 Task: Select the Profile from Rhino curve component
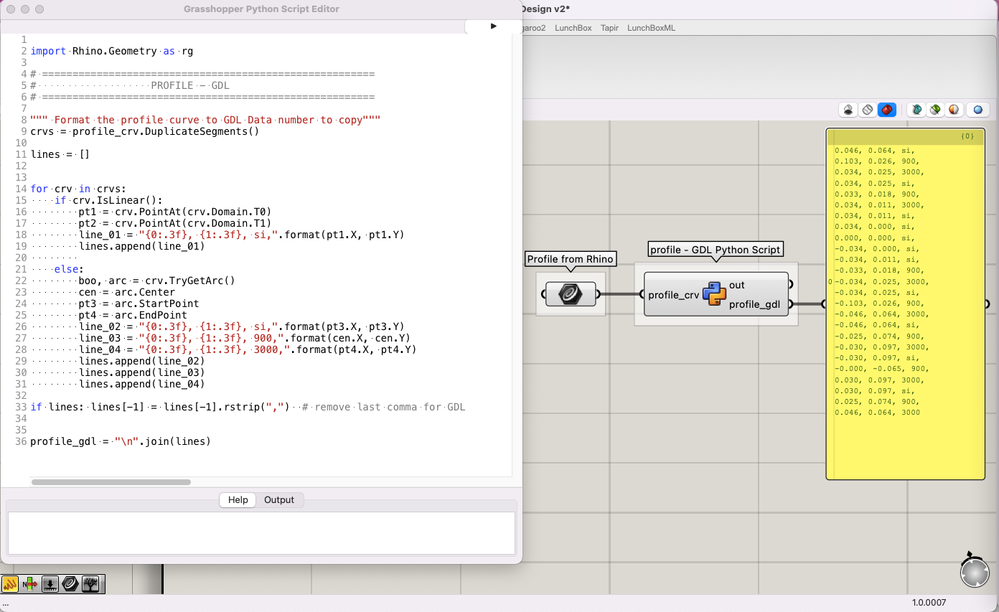570,294
